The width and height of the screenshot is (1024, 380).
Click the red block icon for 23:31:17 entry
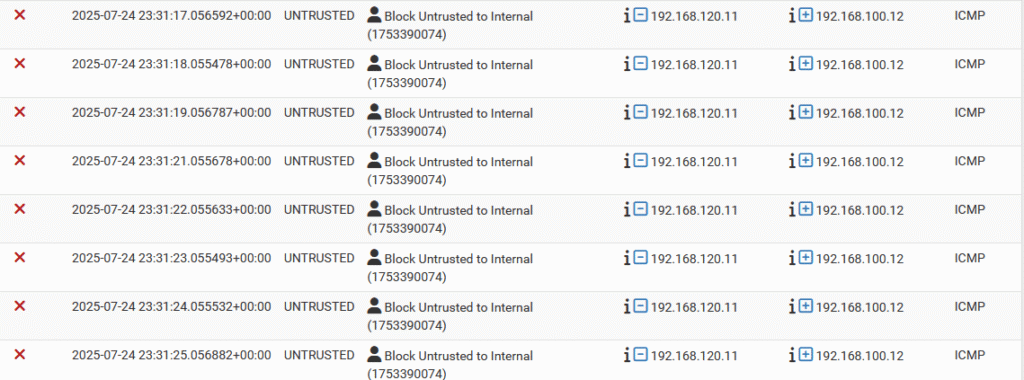pos(20,14)
